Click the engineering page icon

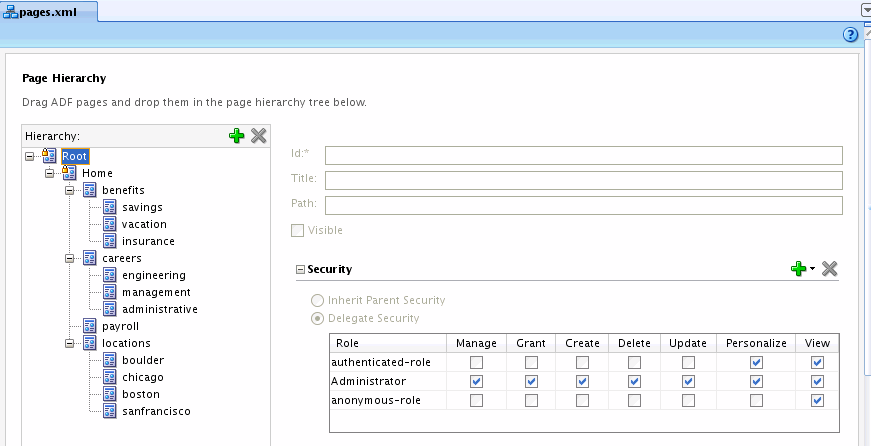click(x=109, y=275)
